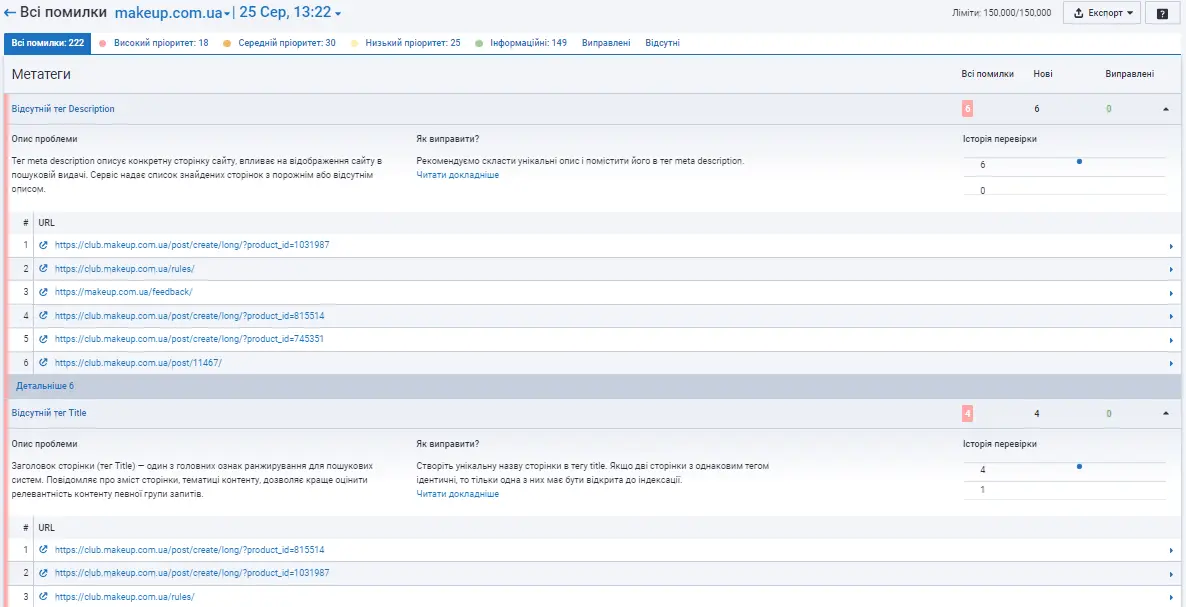
Task: Open external link icon for rules/ in Title list
Action: (43, 596)
